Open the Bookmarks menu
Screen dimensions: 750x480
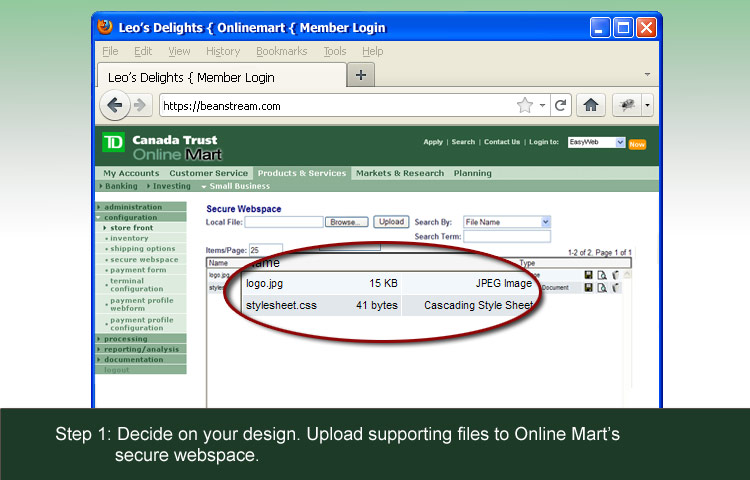tap(282, 51)
